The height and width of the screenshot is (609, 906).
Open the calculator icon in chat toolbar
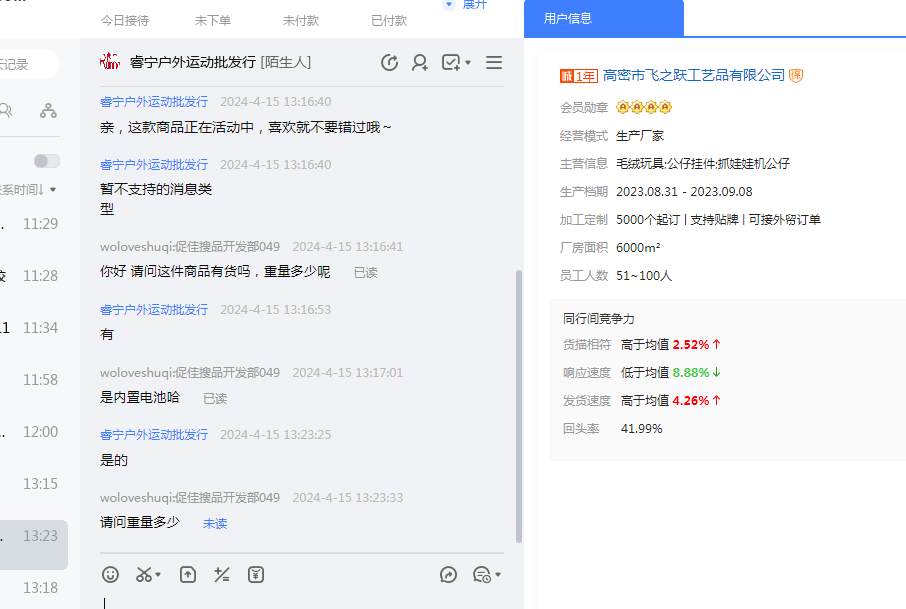point(222,574)
